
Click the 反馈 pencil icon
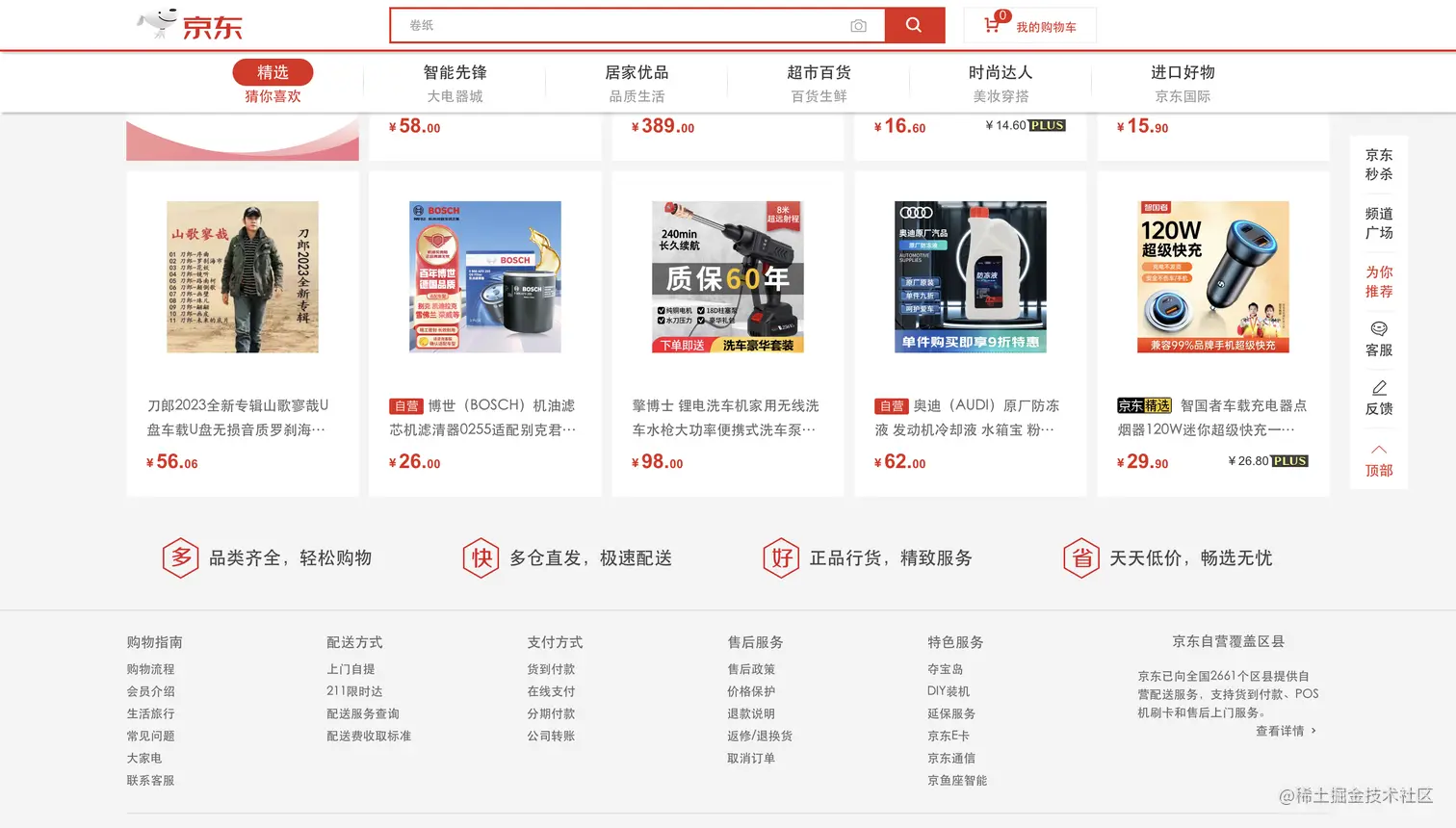(1379, 387)
